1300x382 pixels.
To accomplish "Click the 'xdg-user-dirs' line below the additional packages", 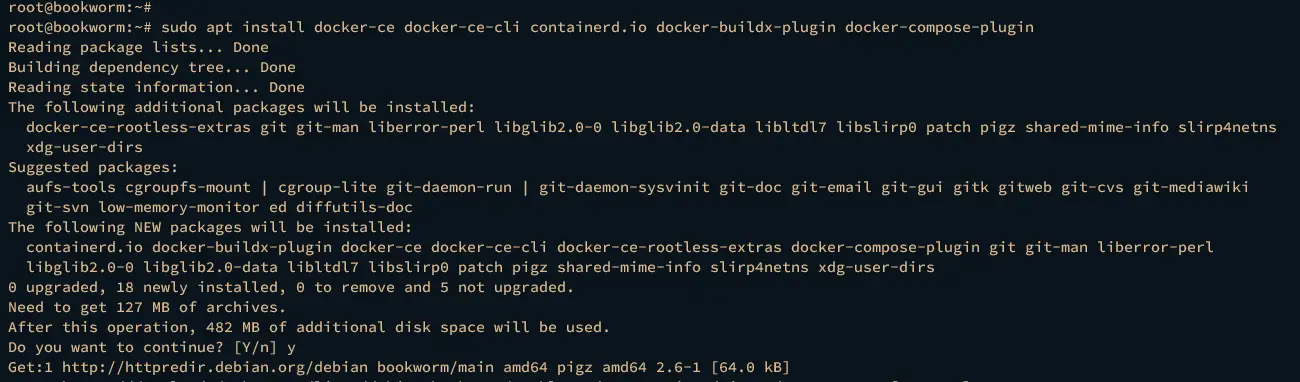I will click(x=84, y=147).
